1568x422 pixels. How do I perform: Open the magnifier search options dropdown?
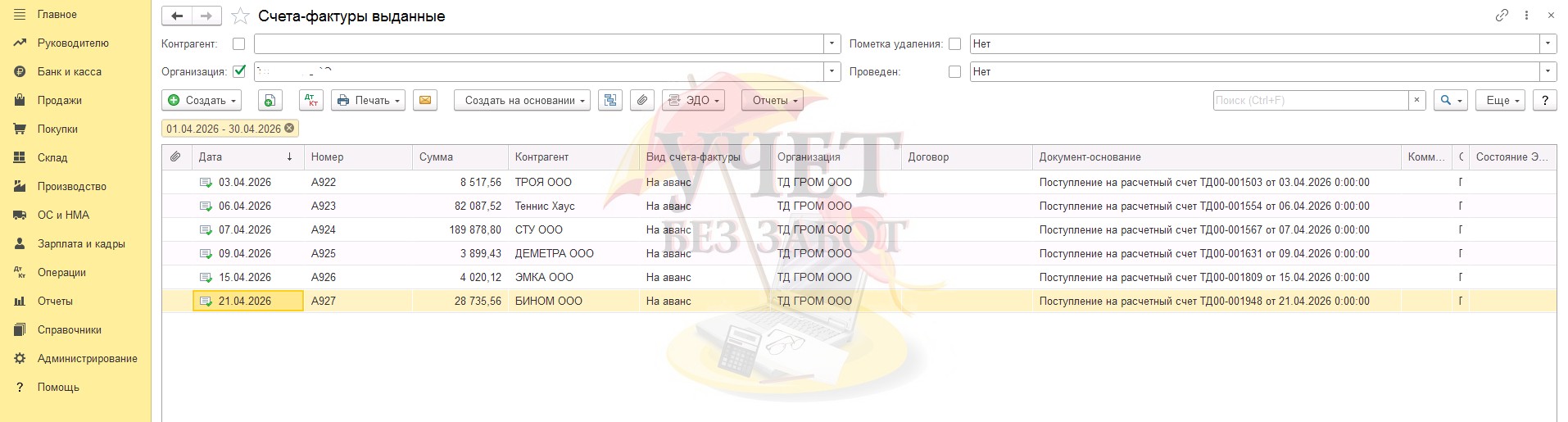pyautogui.click(x=1451, y=101)
